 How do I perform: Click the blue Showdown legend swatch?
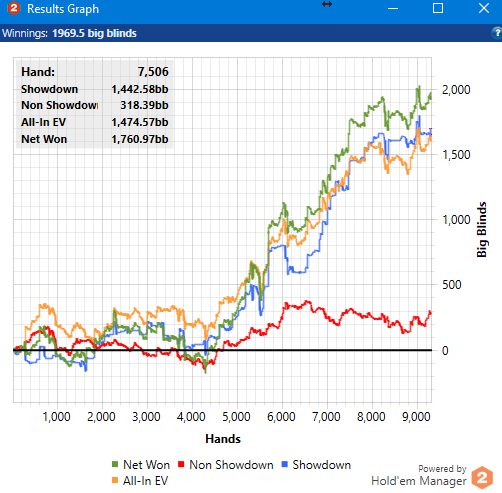pyautogui.click(x=284, y=464)
